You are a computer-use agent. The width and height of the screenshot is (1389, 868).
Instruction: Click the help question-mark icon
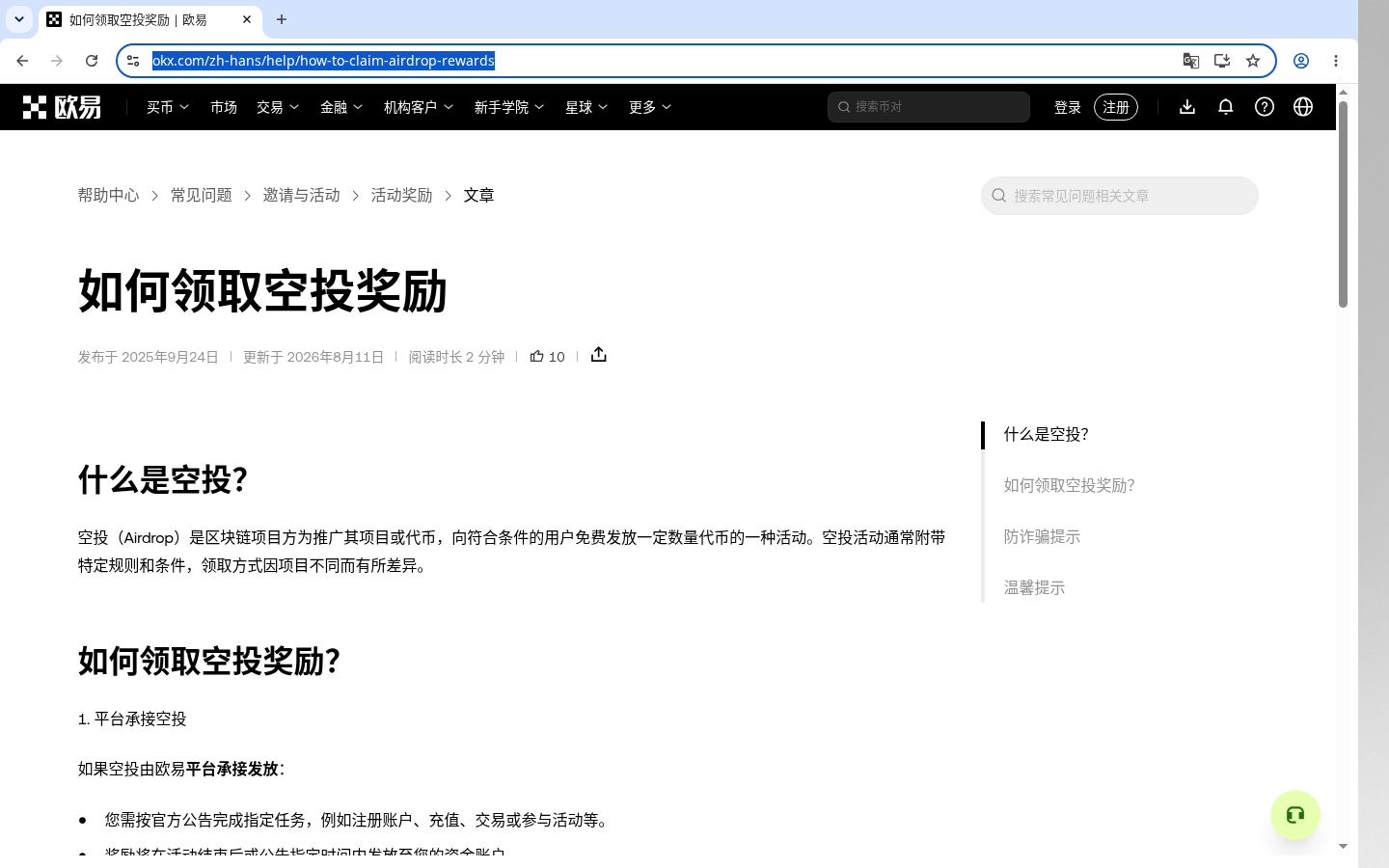[1265, 107]
